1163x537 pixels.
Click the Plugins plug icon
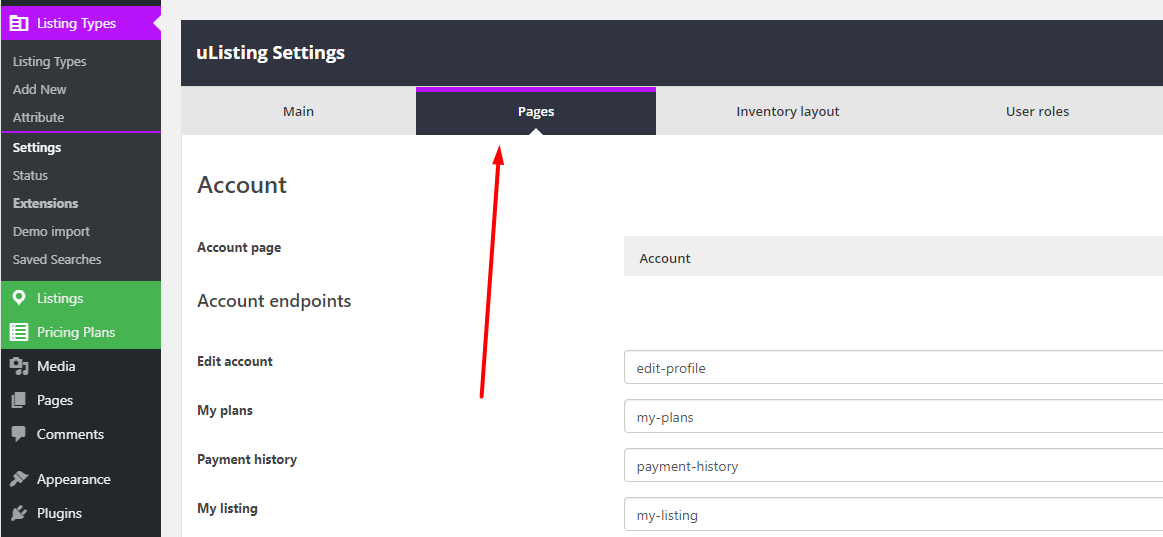click(x=19, y=513)
